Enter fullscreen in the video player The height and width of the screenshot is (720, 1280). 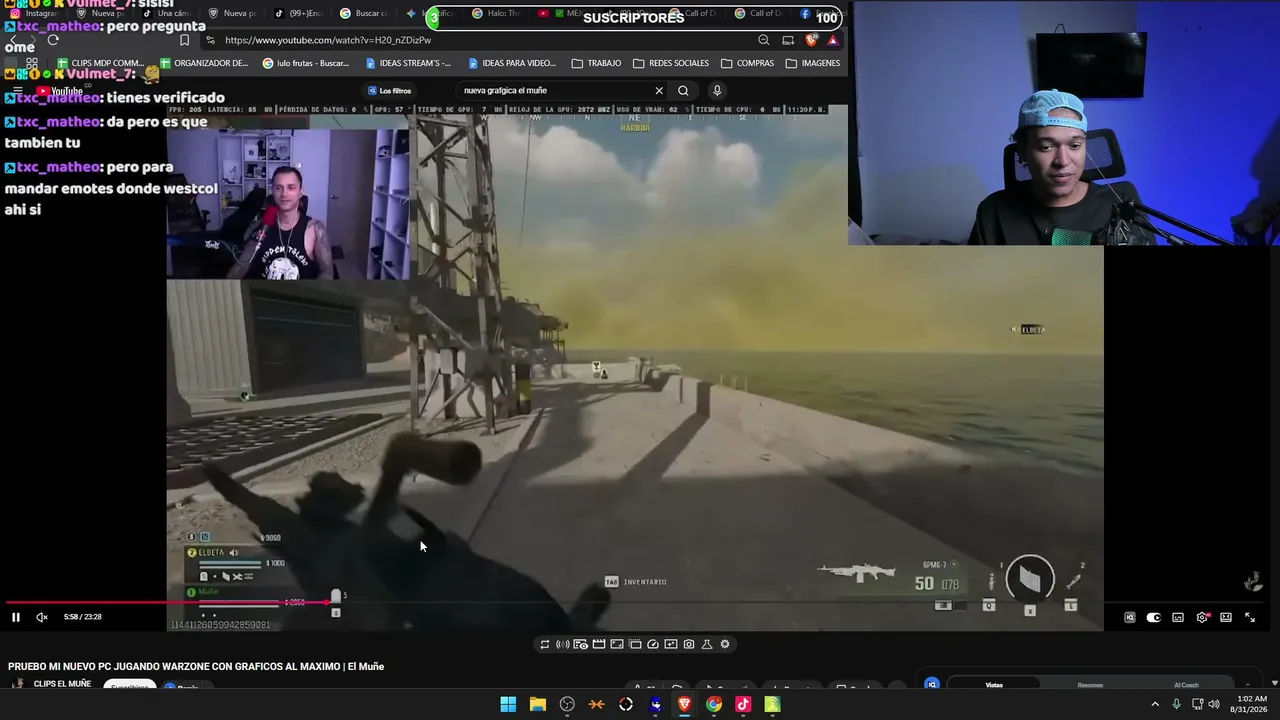click(1250, 618)
